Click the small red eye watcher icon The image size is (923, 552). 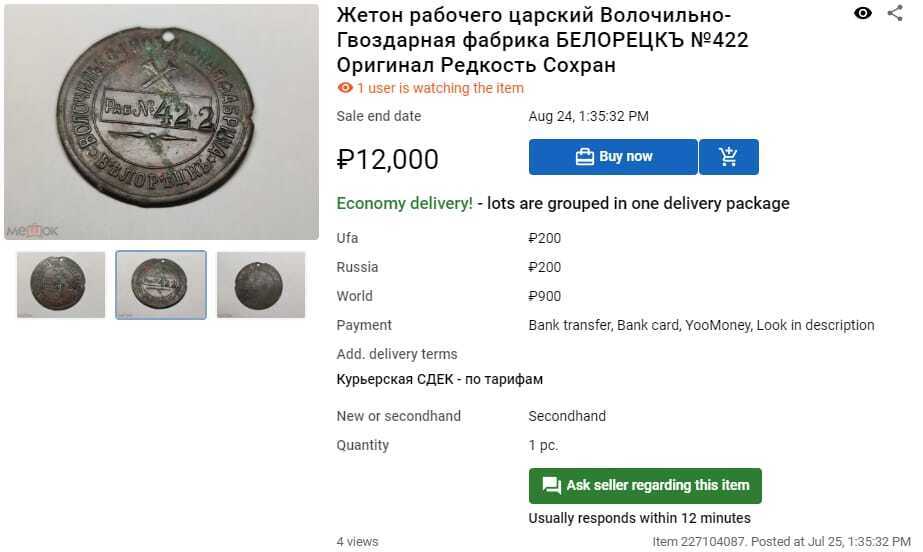point(345,88)
